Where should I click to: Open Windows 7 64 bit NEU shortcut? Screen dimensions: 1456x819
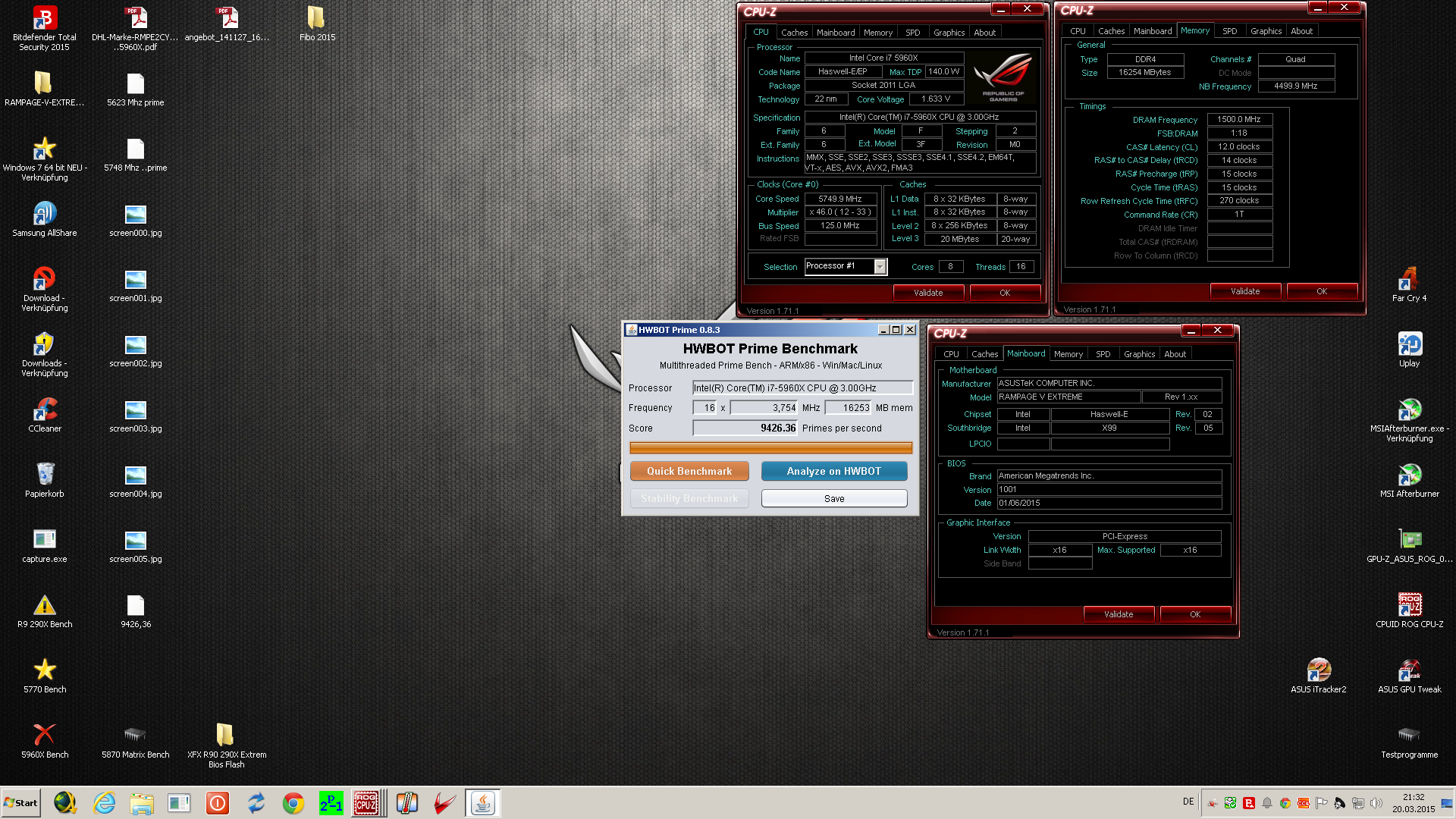pyautogui.click(x=45, y=158)
